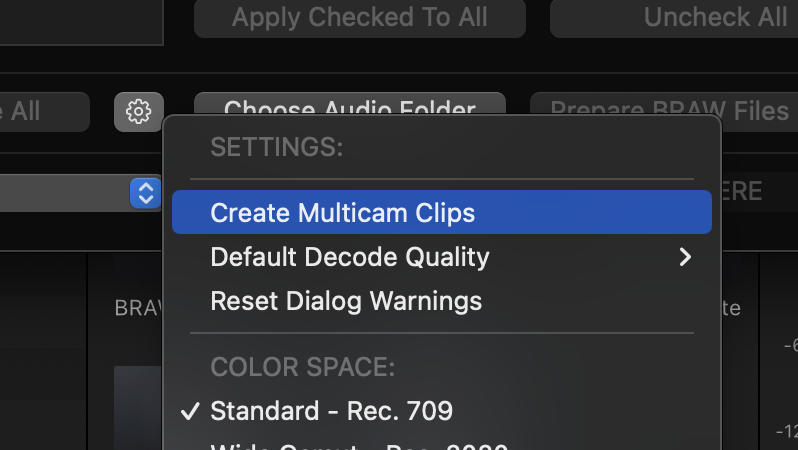Click the Prepare BRAW Files button
The image size is (798, 450).
[x=664, y=105]
